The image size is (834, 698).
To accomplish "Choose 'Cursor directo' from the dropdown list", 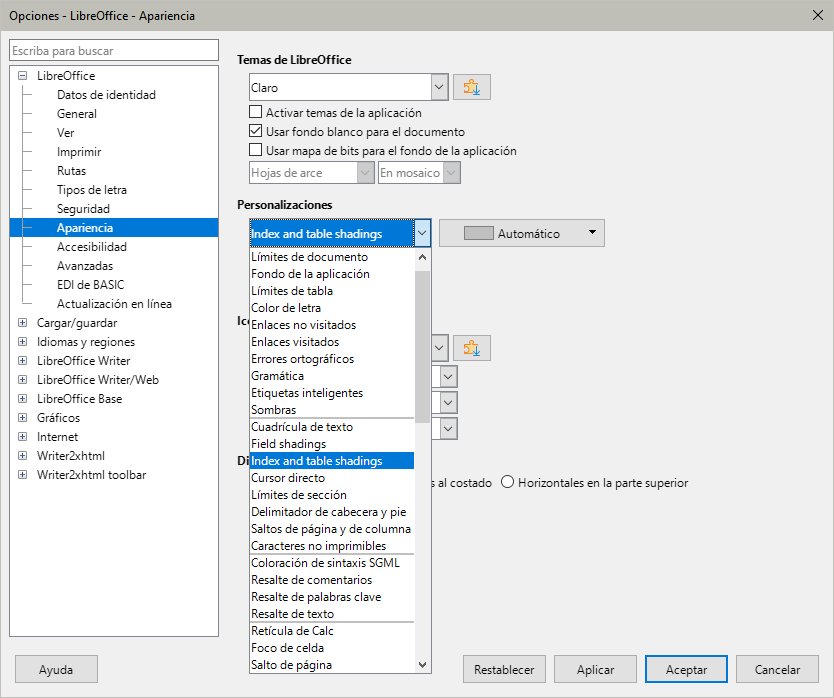I will [x=288, y=478].
